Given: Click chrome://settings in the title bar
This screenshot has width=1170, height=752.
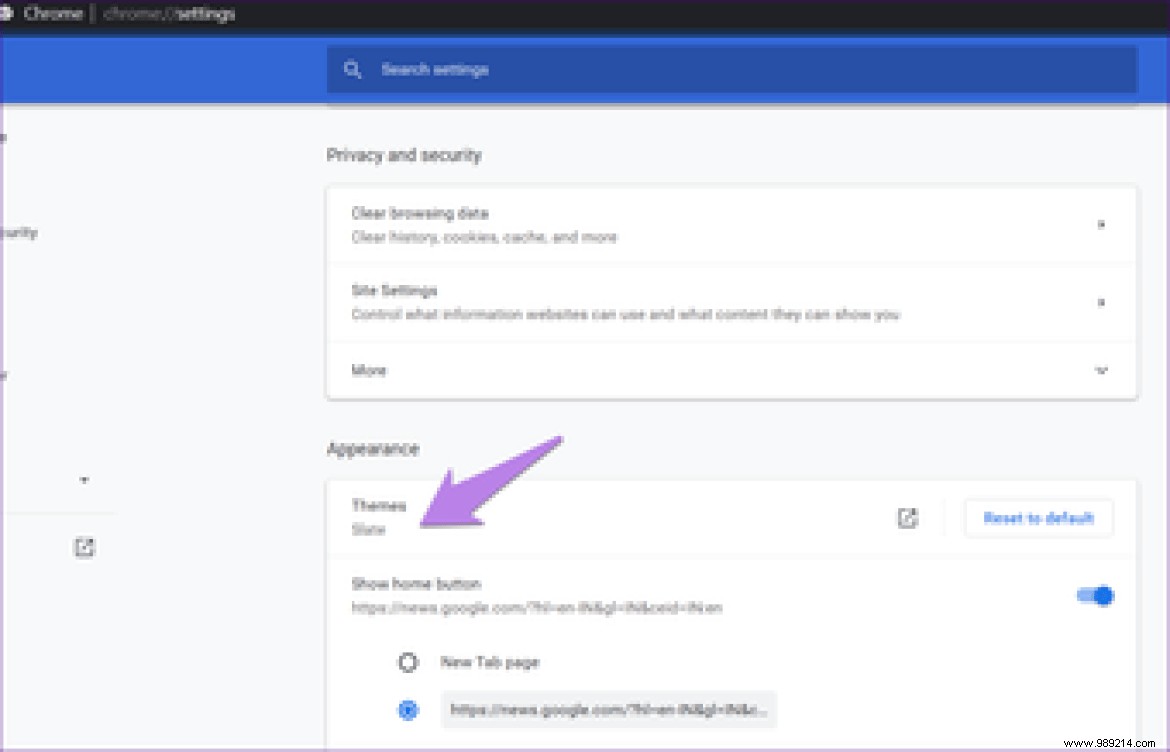Looking at the screenshot, I should (x=170, y=13).
